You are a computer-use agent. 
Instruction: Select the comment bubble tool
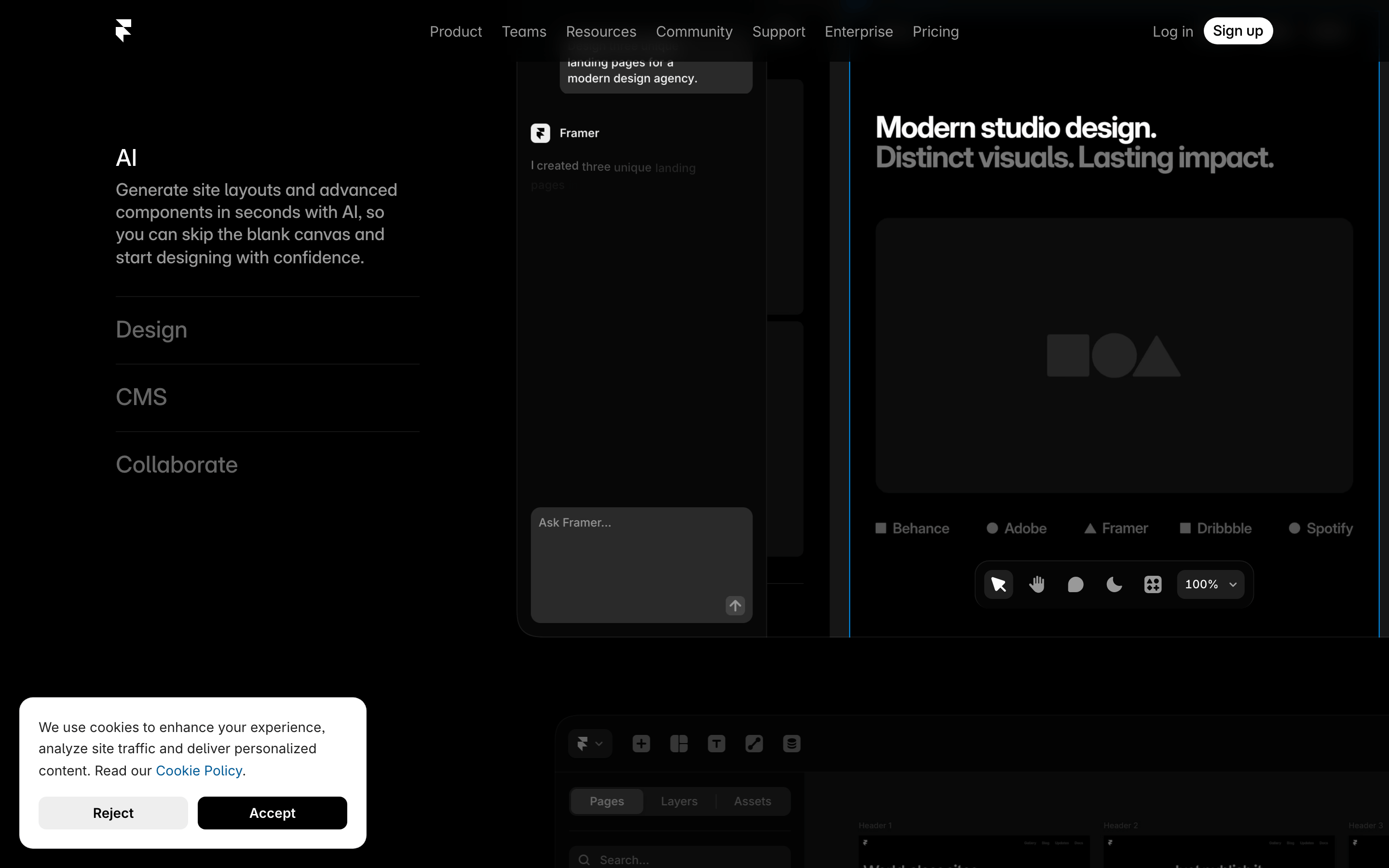coord(1076,584)
